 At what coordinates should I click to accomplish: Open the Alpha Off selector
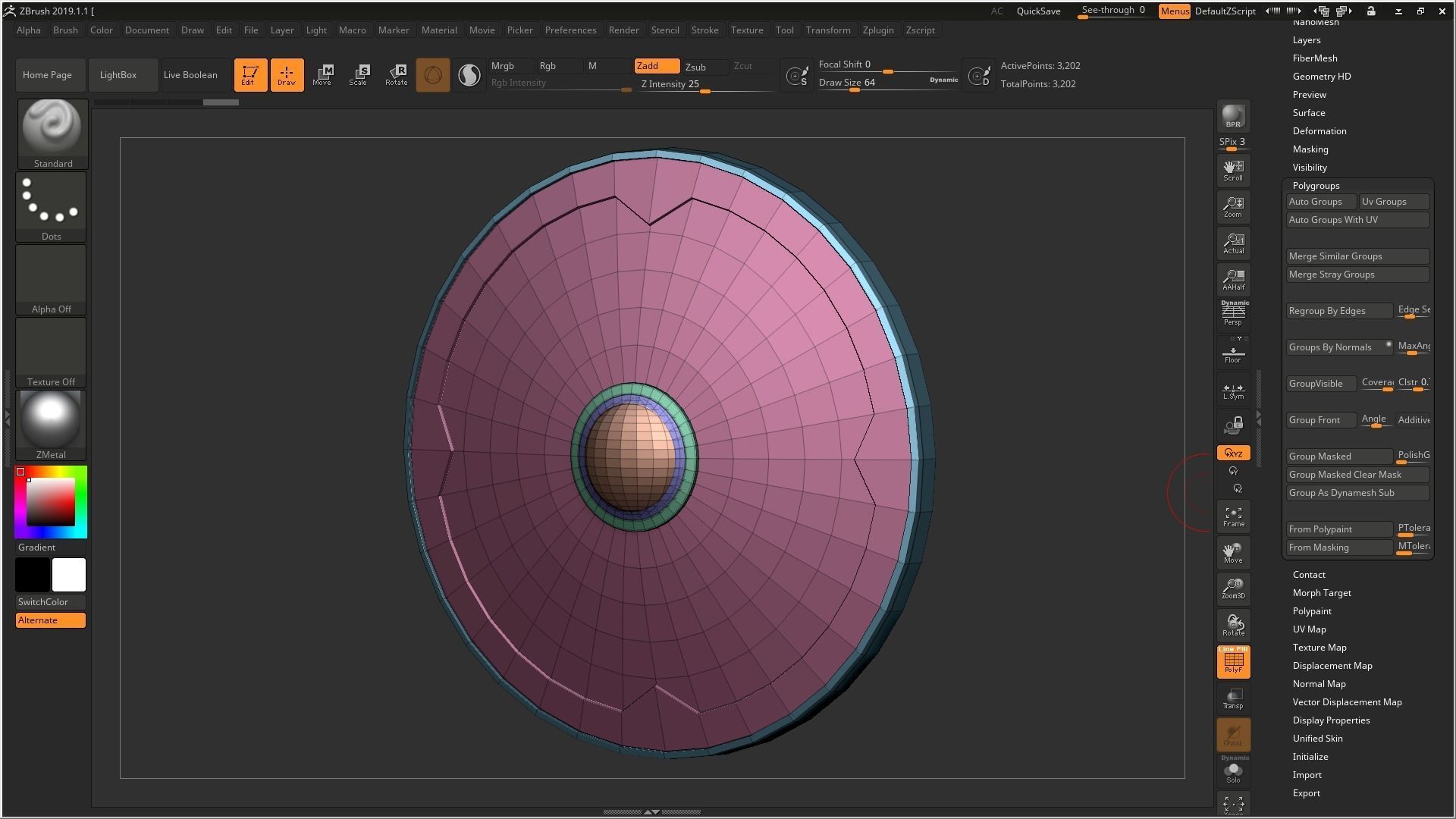[51, 279]
